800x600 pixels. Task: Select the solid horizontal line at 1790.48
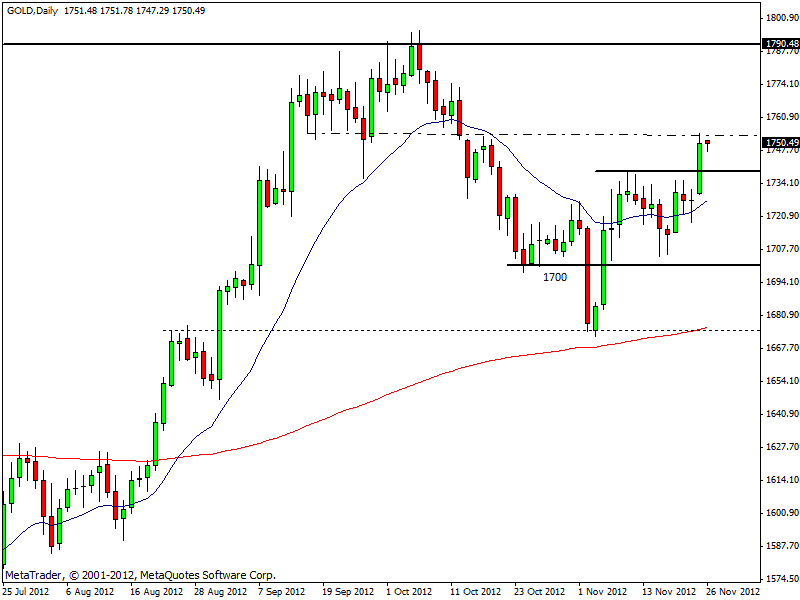[200, 44]
